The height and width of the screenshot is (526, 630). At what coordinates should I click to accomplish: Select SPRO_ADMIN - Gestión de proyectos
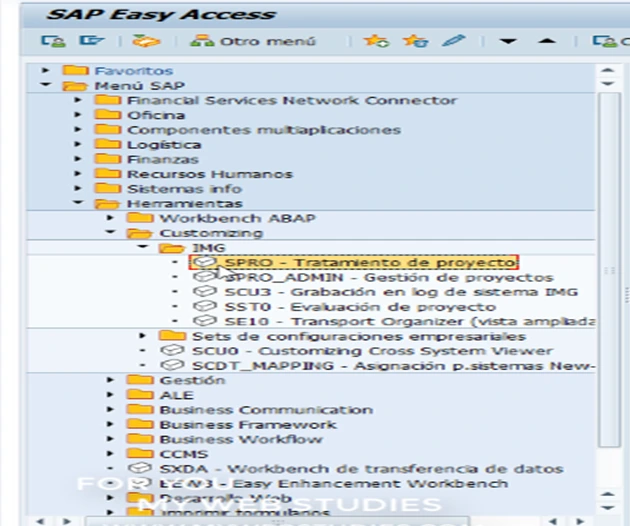[x=373, y=277]
